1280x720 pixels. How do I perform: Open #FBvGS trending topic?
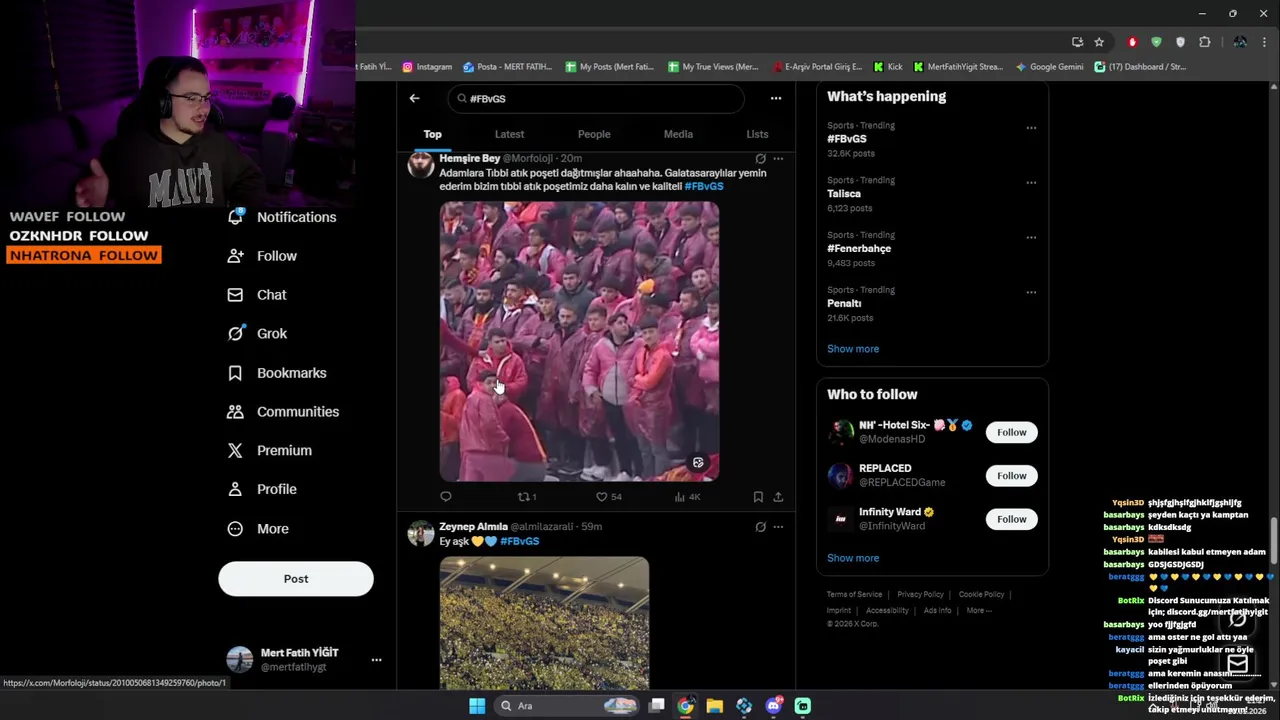pos(847,139)
